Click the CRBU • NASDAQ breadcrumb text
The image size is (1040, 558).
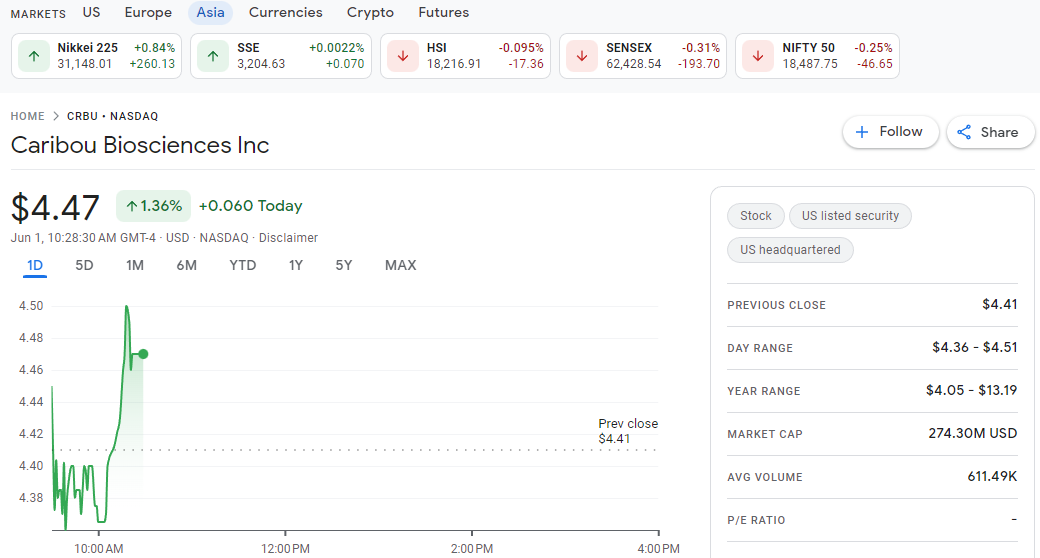(112, 116)
